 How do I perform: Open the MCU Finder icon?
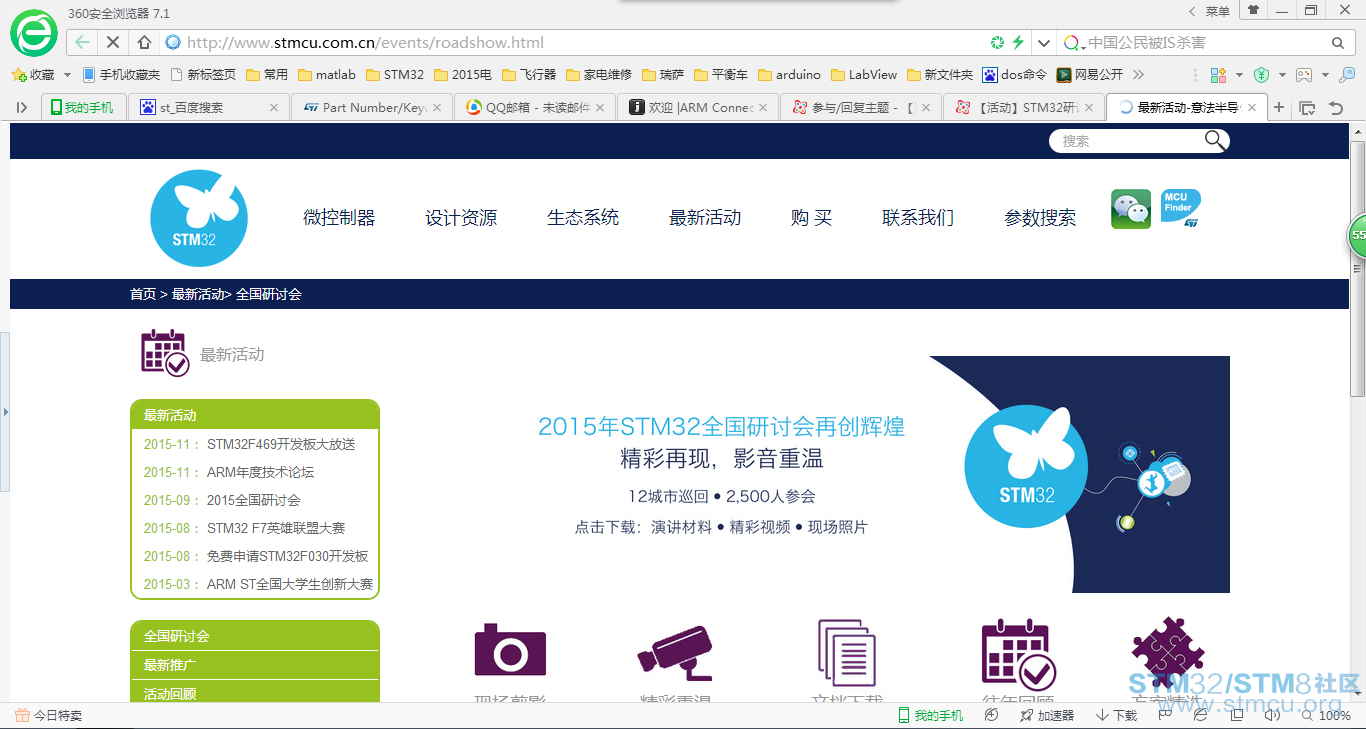[x=1180, y=208]
